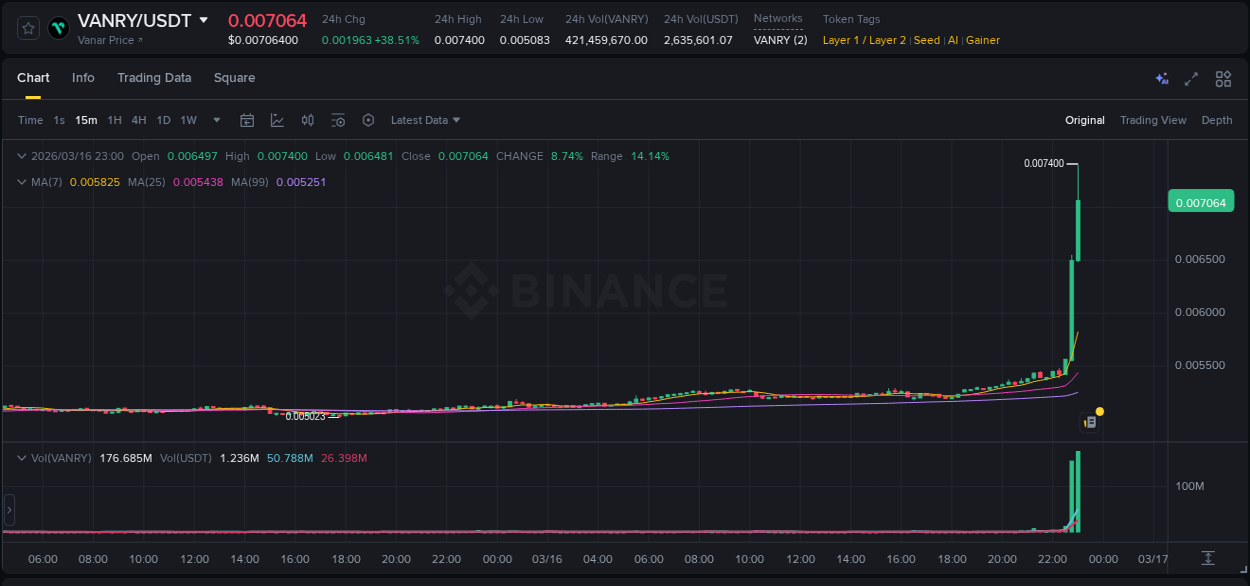Open the AI assistant icon
The image size is (1250, 586).
[x=1161, y=78]
